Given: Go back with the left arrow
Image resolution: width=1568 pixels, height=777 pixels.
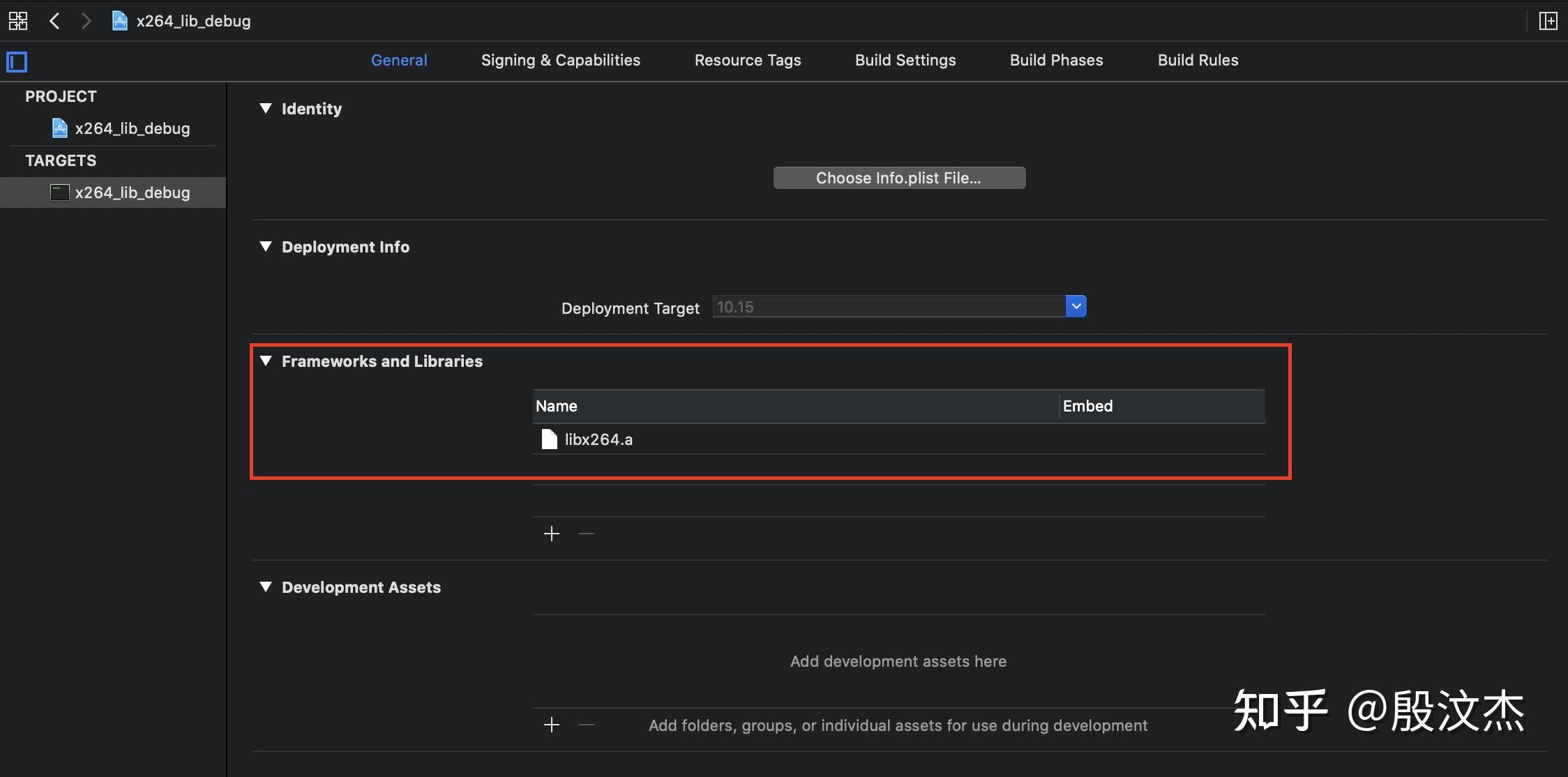Looking at the screenshot, I should point(54,21).
